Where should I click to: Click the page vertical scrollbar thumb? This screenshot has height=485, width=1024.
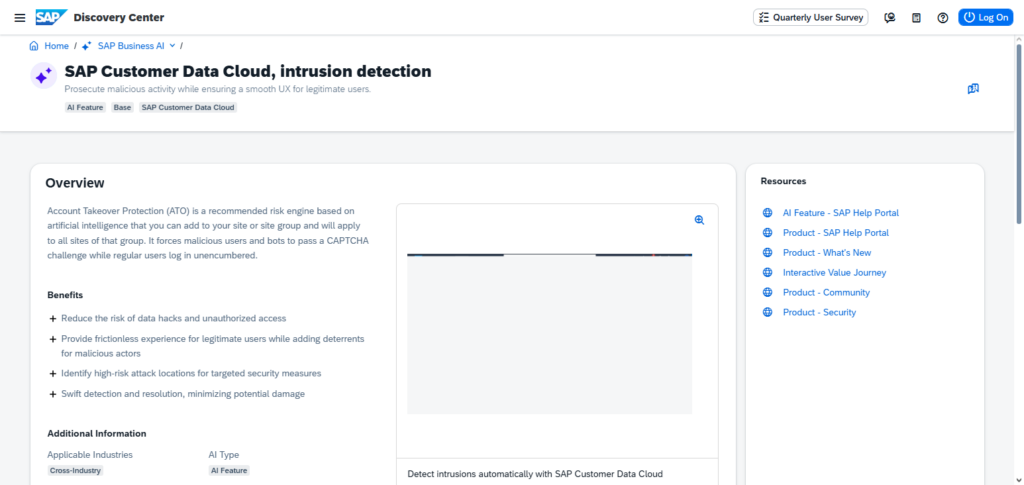pyautogui.click(x=1018, y=134)
